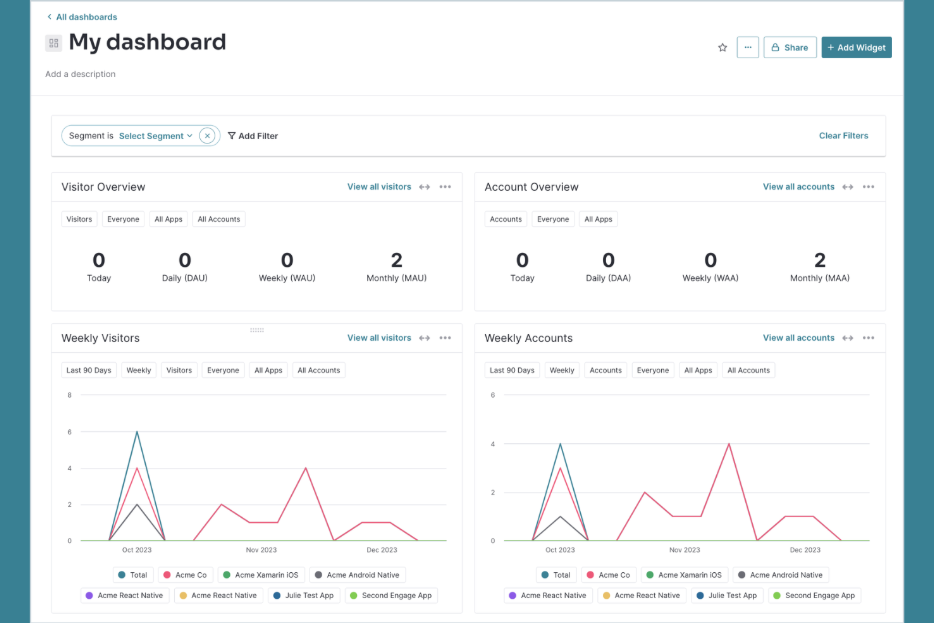This screenshot has width=934, height=623.
Task: Hide the Total series in Weekly Visitors legend
Action: 135,575
